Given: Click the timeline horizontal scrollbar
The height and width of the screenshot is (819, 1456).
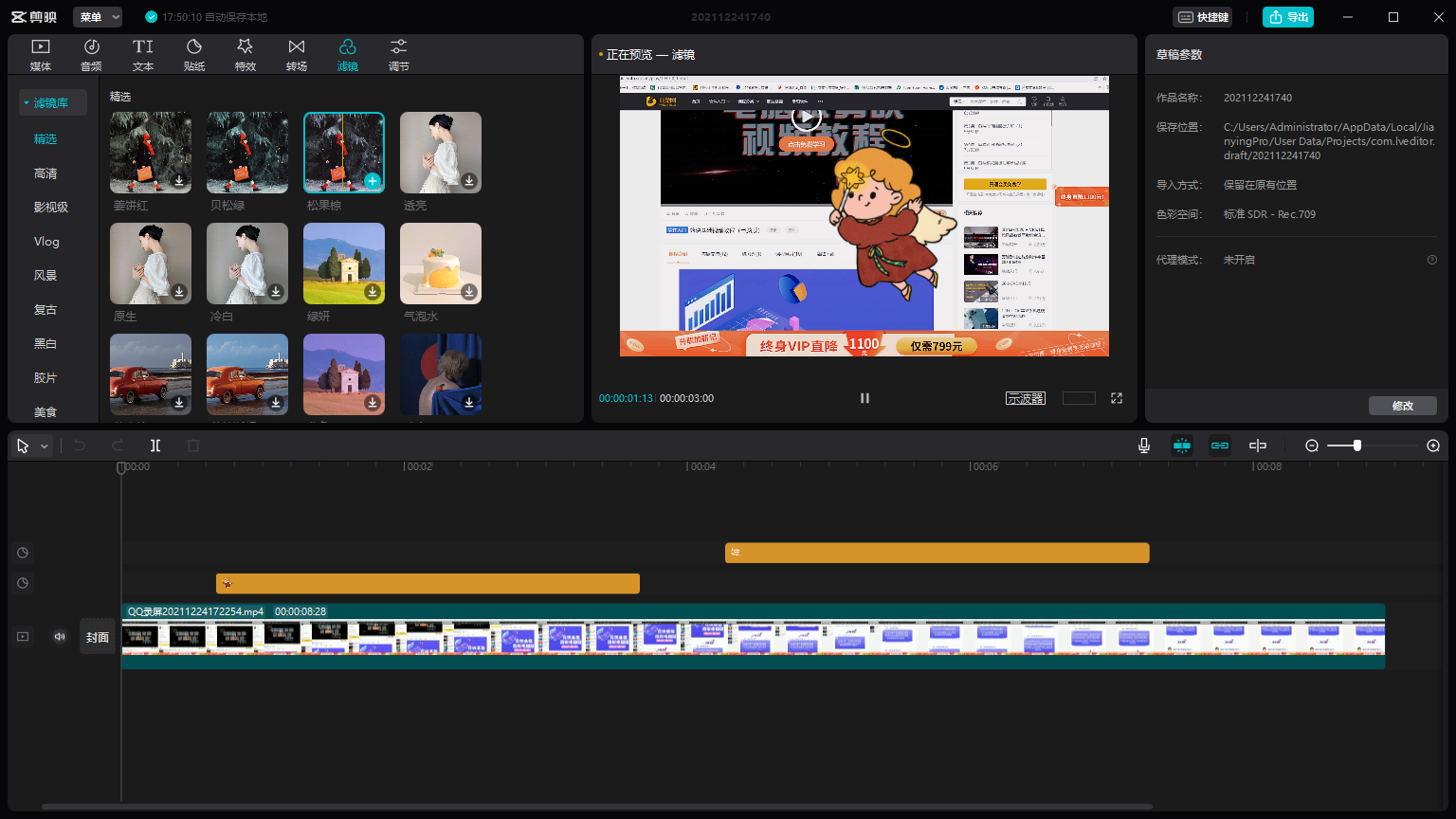Looking at the screenshot, I should 597,808.
